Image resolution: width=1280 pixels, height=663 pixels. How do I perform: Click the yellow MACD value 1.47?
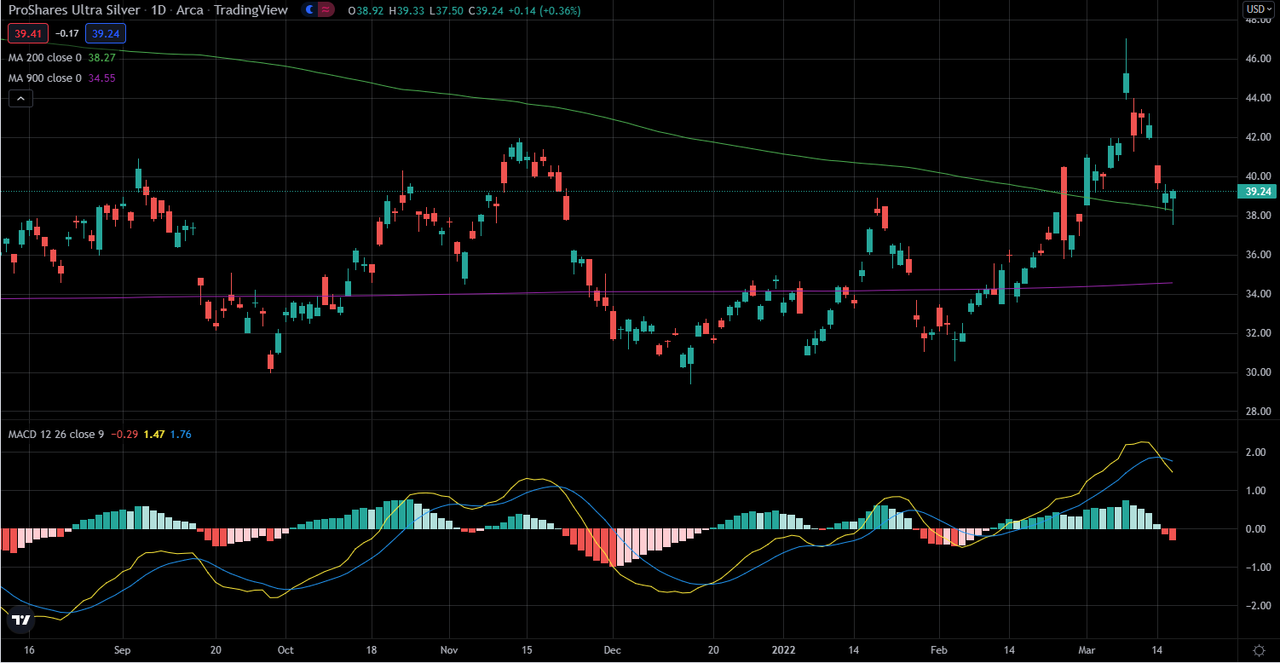154,434
